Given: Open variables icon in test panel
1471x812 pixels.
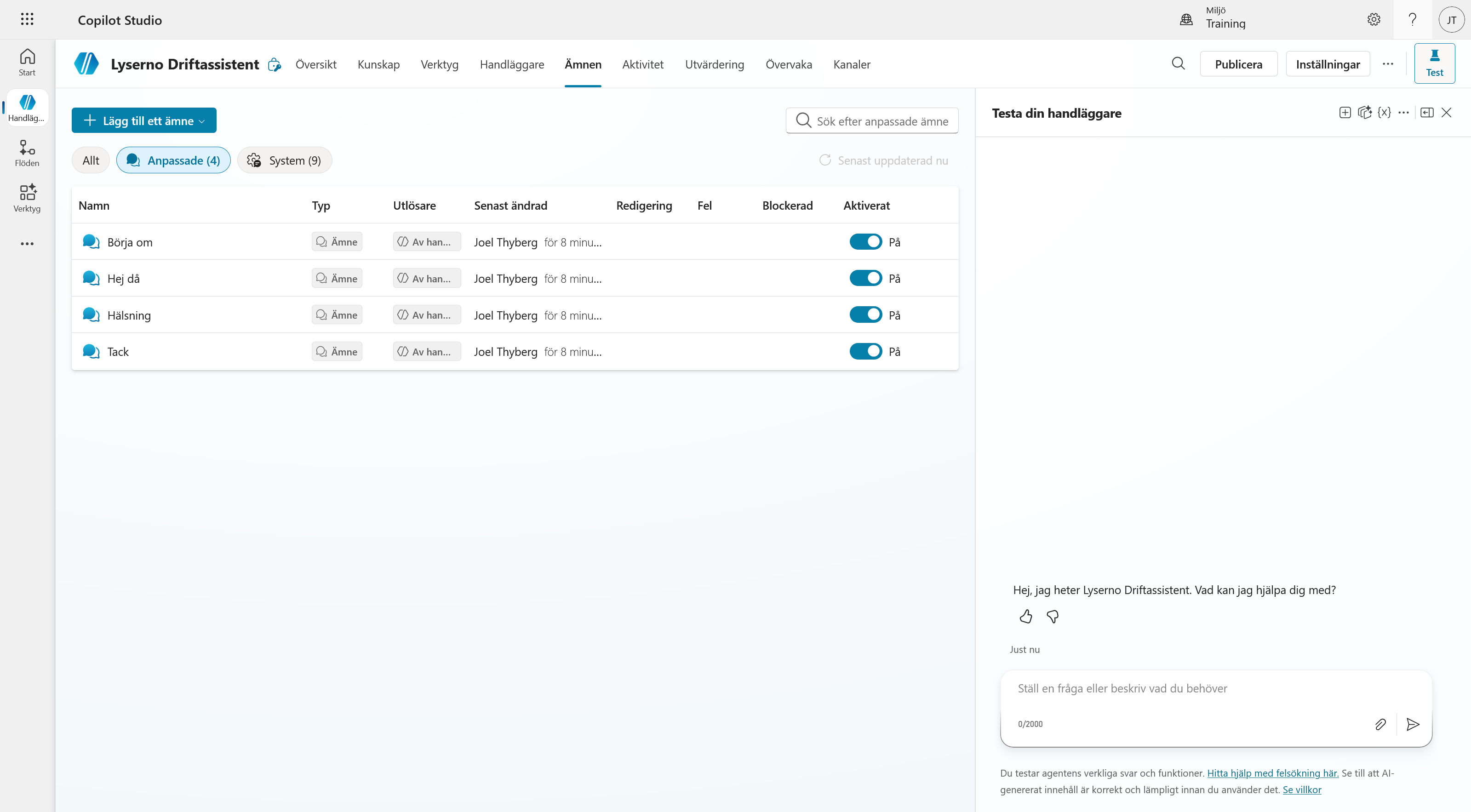Looking at the screenshot, I should pos(1384,113).
